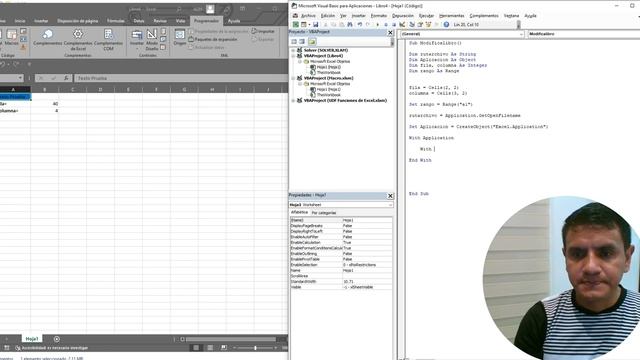
Task: Click the StandardWidth value 10.71
Action: coord(367,282)
